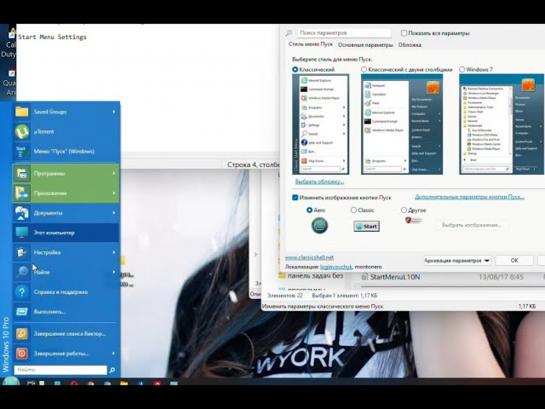
Task: Expand the Программы submenu arrow
Action: (x=114, y=173)
